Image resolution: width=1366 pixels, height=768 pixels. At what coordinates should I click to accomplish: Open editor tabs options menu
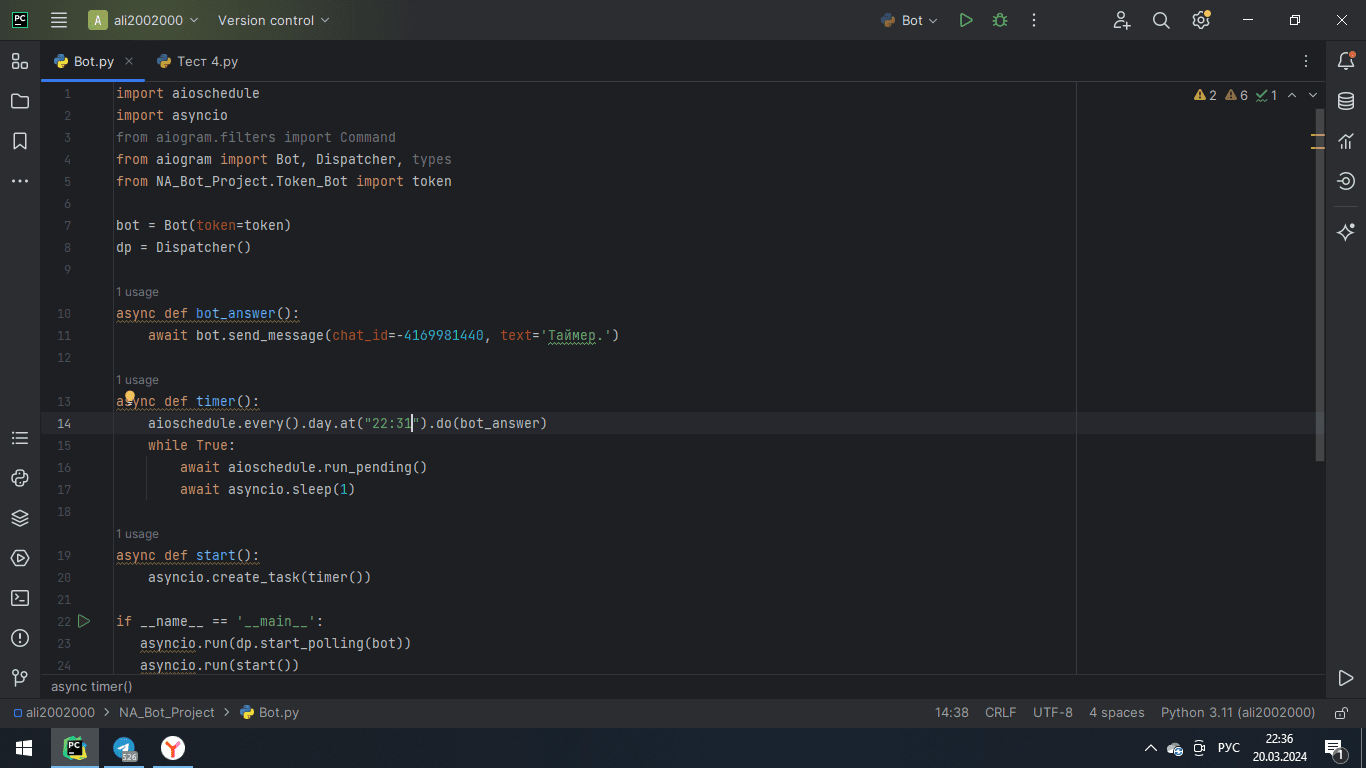[x=1306, y=61]
